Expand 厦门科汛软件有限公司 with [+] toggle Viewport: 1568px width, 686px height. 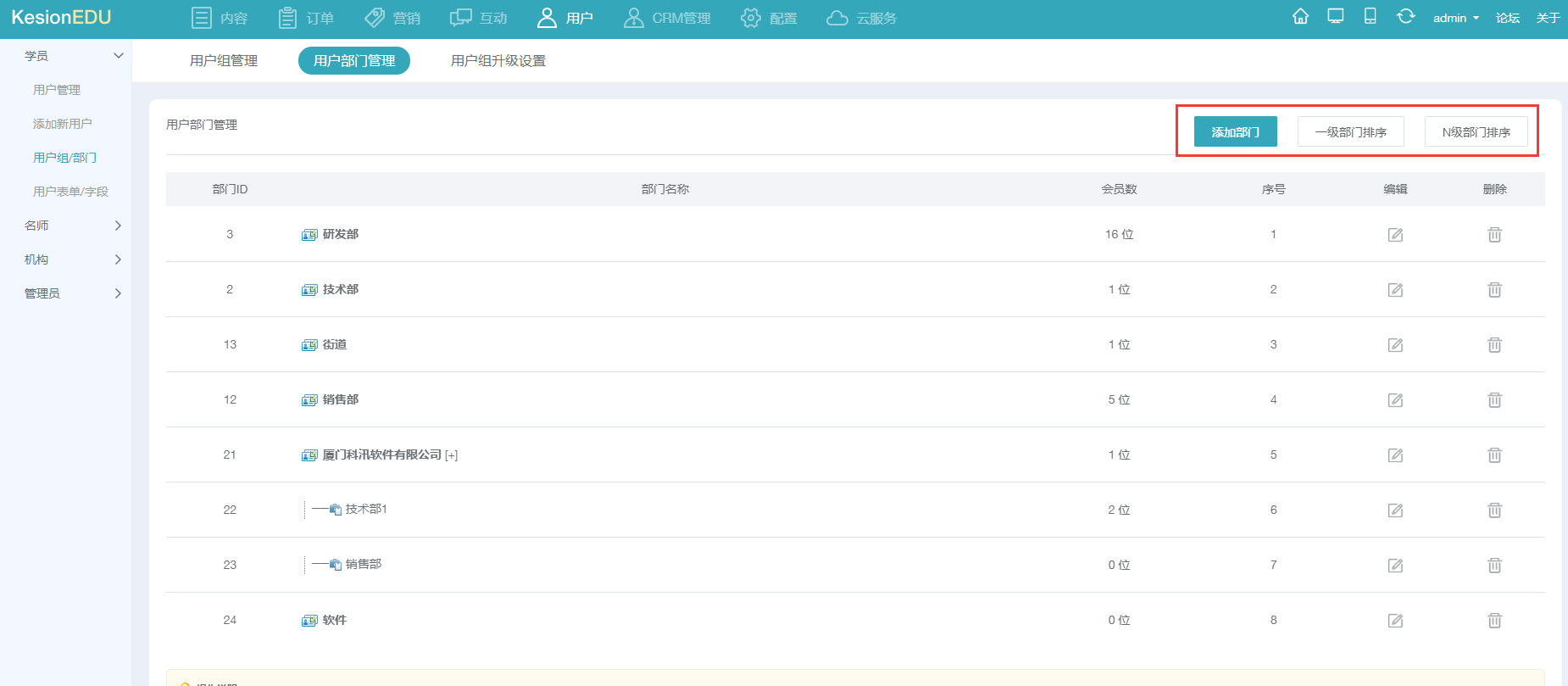pyautogui.click(x=451, y=455)
